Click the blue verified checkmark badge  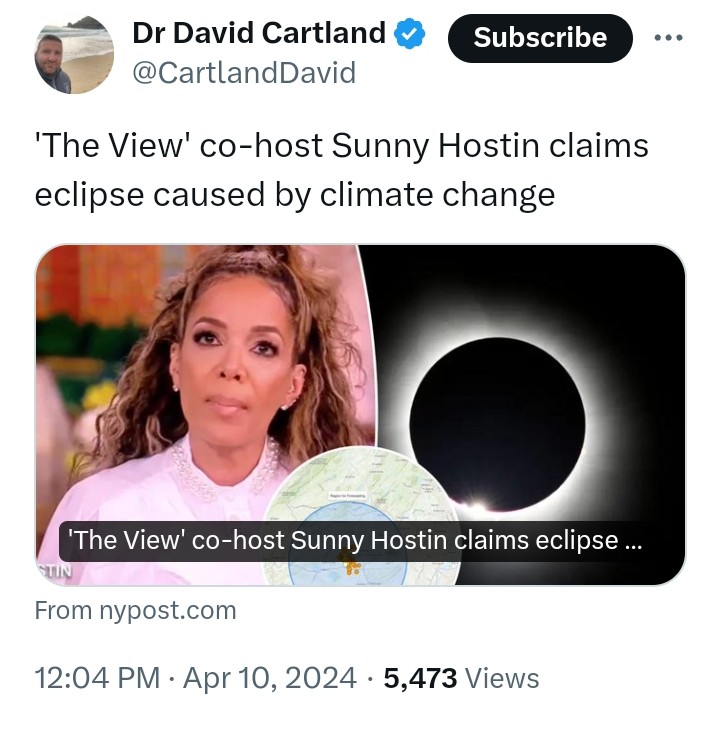pos(410,35)
